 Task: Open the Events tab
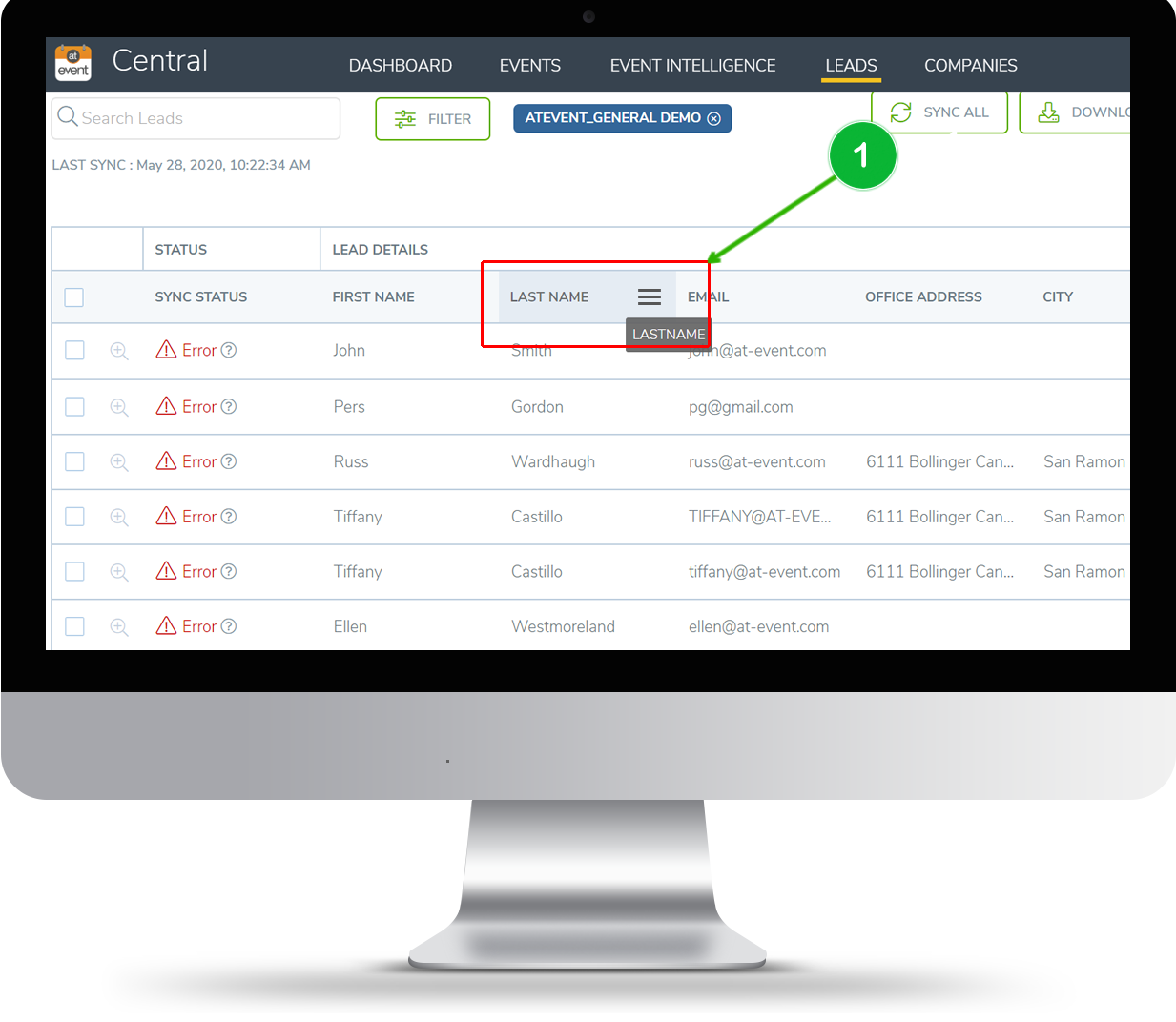pyautogui.click(x=530, y=65)
